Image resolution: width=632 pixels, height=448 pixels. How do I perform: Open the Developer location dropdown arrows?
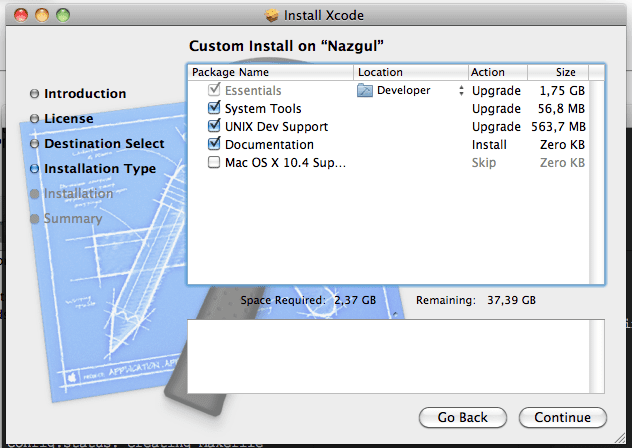(461, 91)
